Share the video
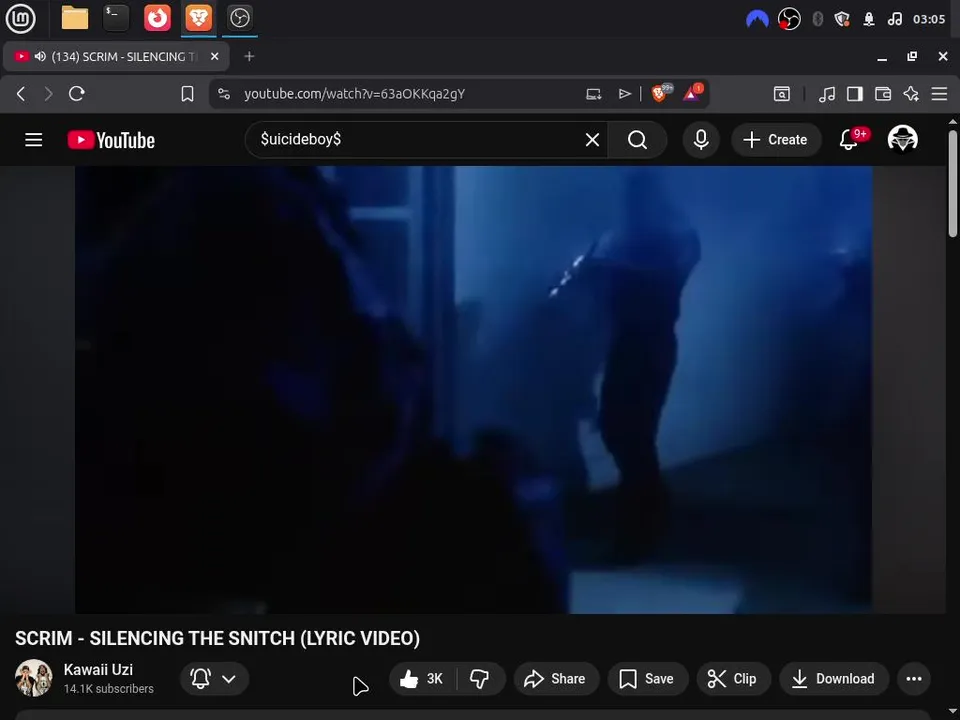The height and width of the screenshot is (720, 960). point(556,678)
